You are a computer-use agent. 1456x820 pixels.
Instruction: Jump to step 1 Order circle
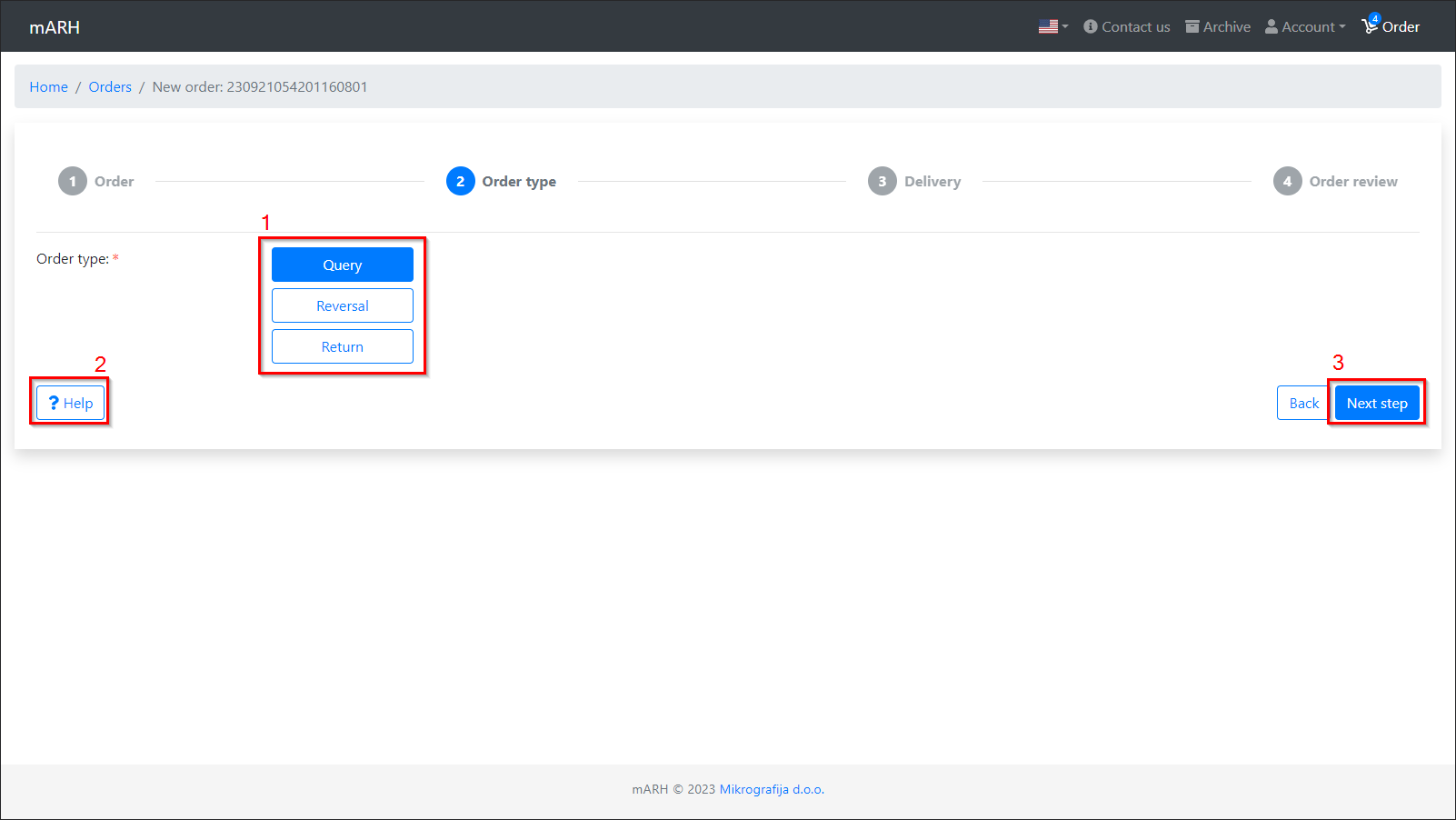(x=73, y=181)
